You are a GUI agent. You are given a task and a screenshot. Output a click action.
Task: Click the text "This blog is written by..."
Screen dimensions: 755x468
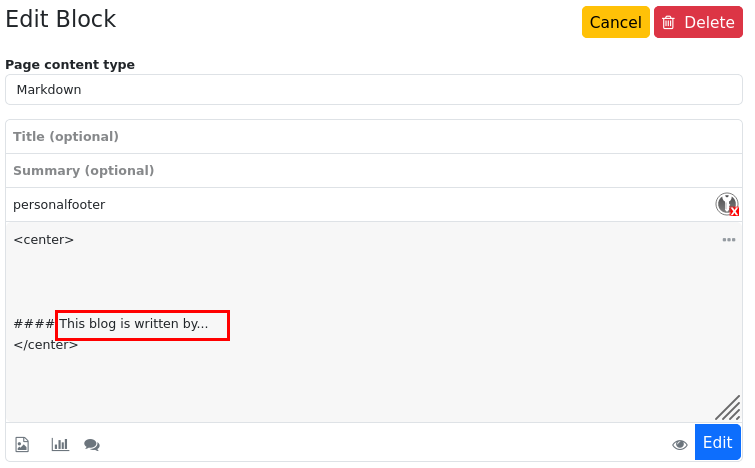(134, 324)
